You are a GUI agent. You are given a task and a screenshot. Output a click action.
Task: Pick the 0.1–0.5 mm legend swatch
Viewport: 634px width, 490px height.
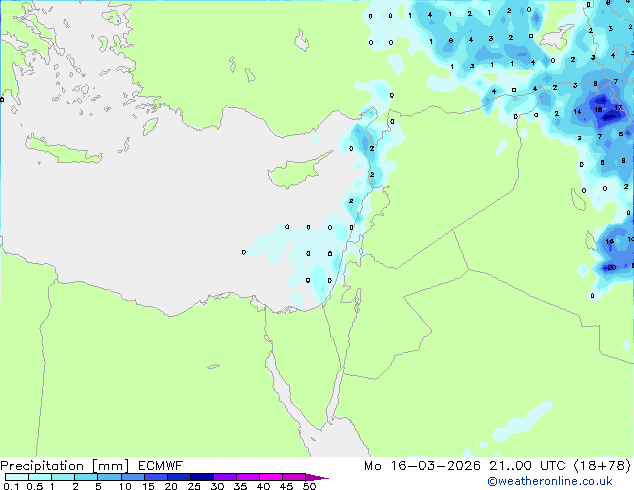click(x=17, y=477)
